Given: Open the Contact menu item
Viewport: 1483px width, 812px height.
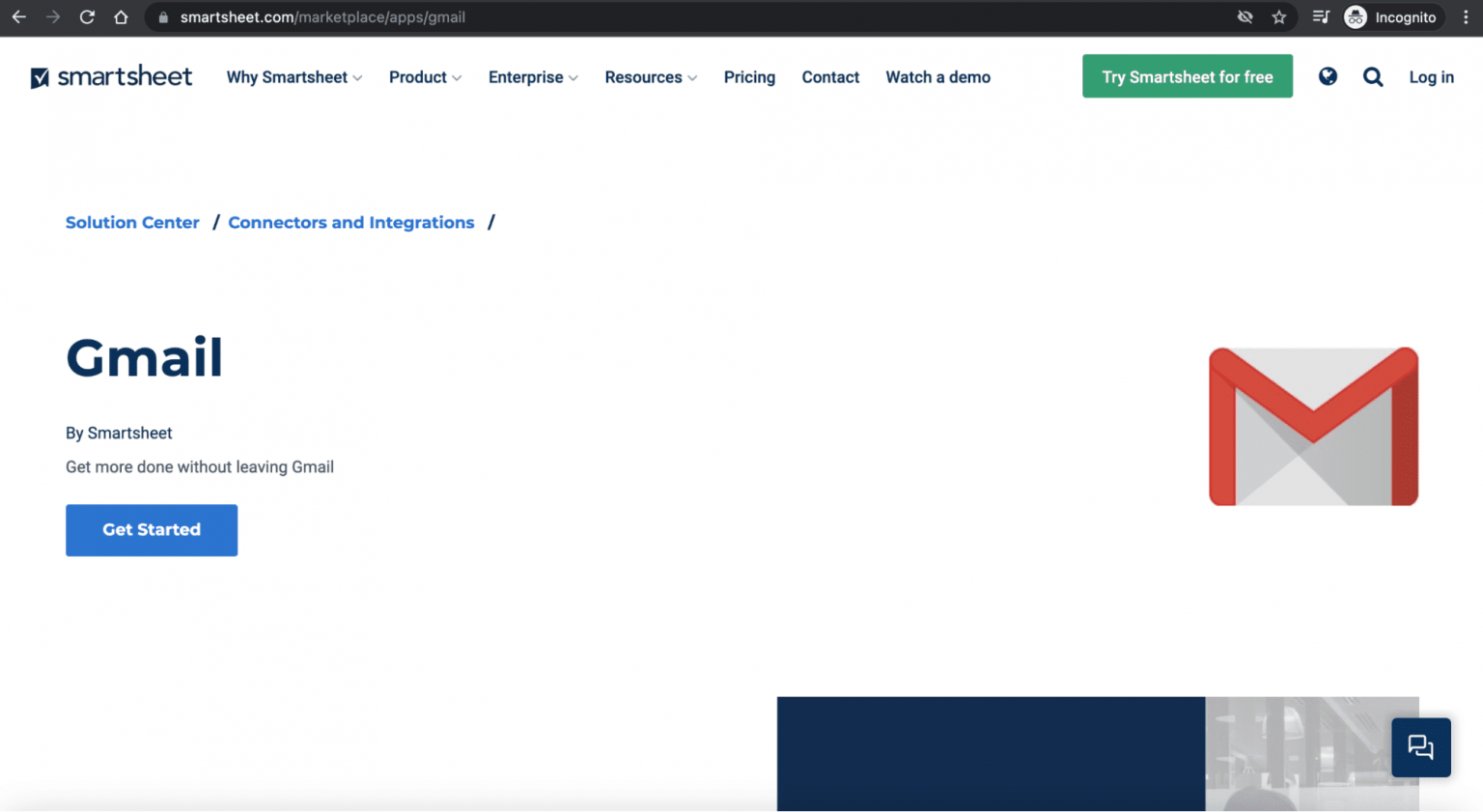Looking at the screenshot, I should [x=830, y=77].
